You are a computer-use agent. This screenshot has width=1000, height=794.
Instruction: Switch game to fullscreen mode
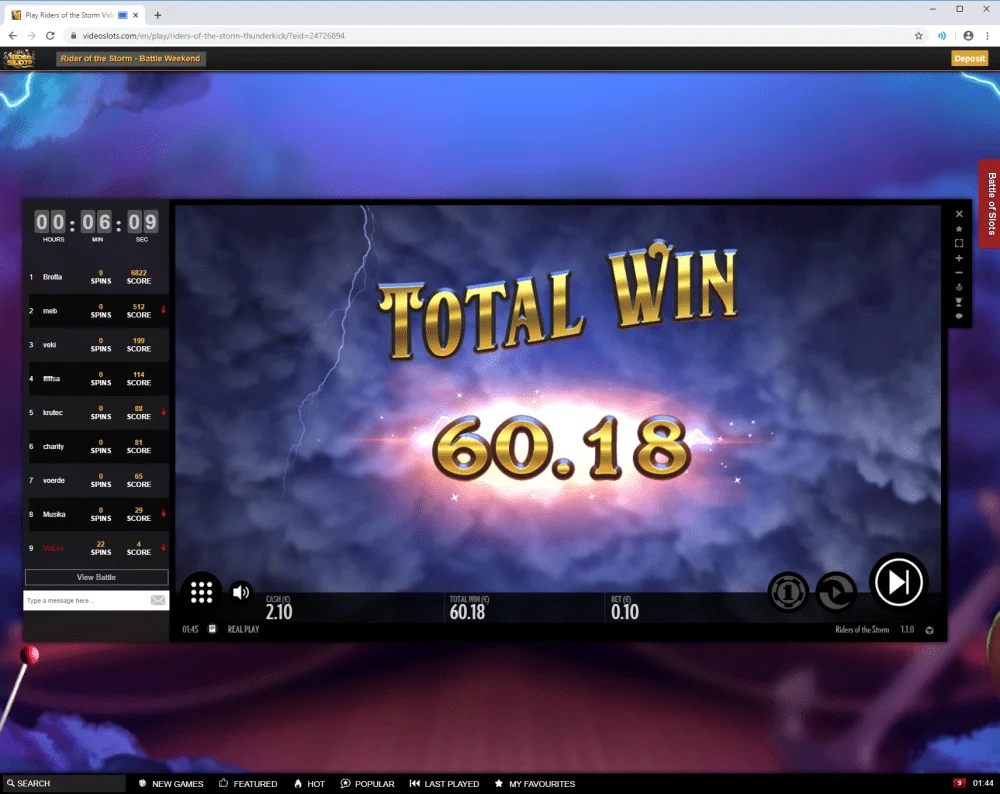959,244
